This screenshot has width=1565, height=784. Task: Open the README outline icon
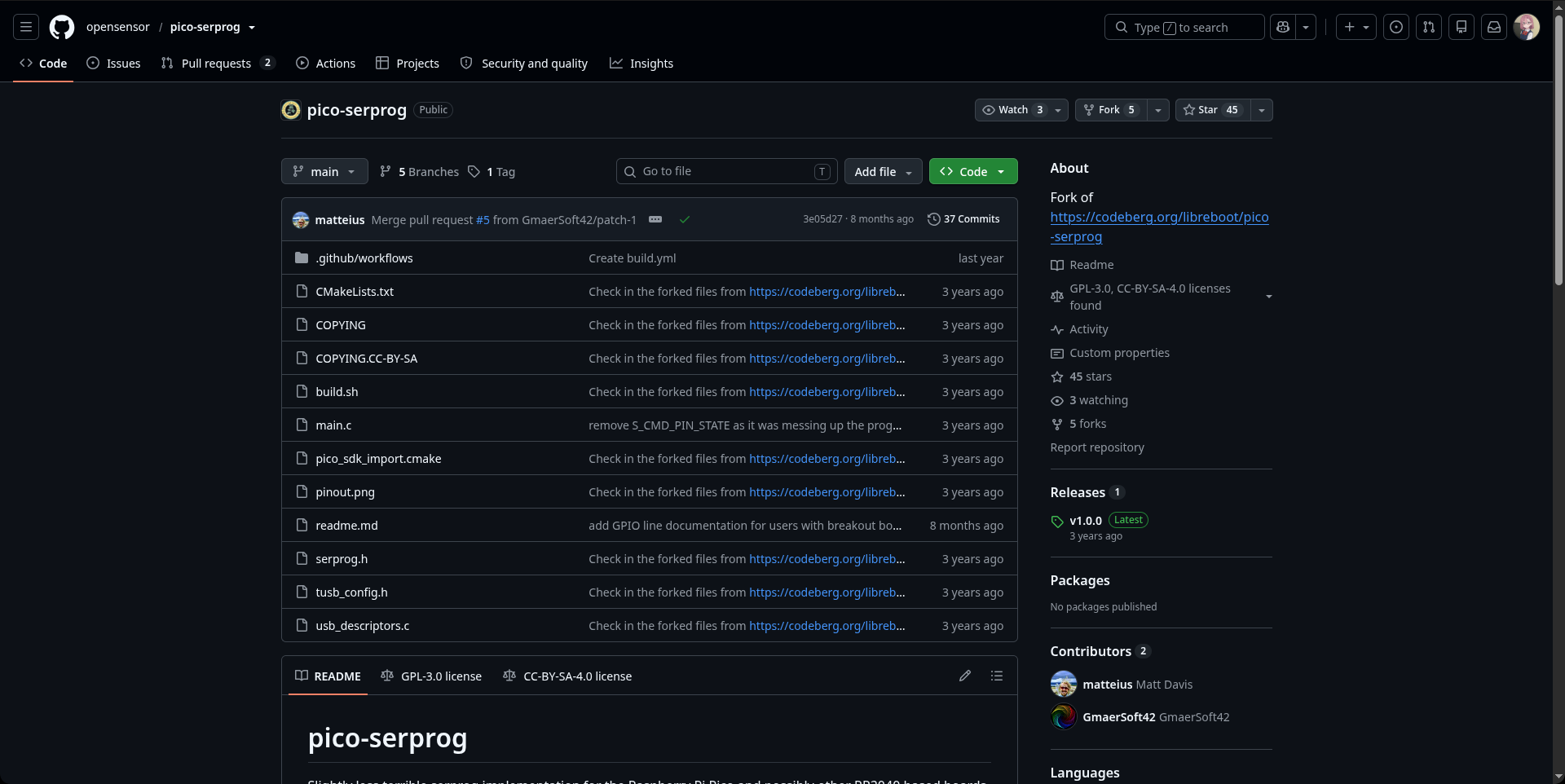(x=997, y=676)
